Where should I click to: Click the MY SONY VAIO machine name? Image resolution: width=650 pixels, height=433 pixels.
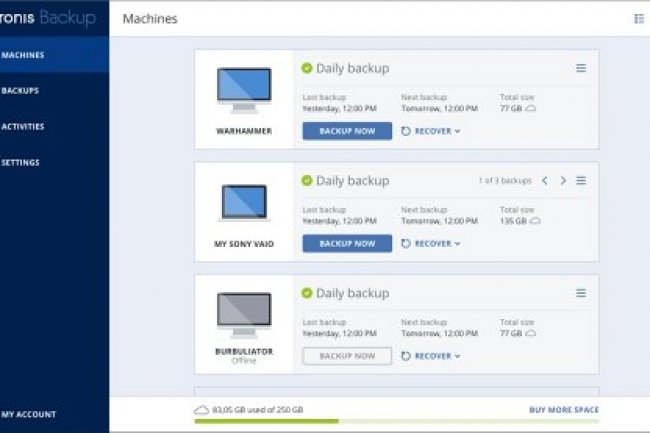point(244,244)
